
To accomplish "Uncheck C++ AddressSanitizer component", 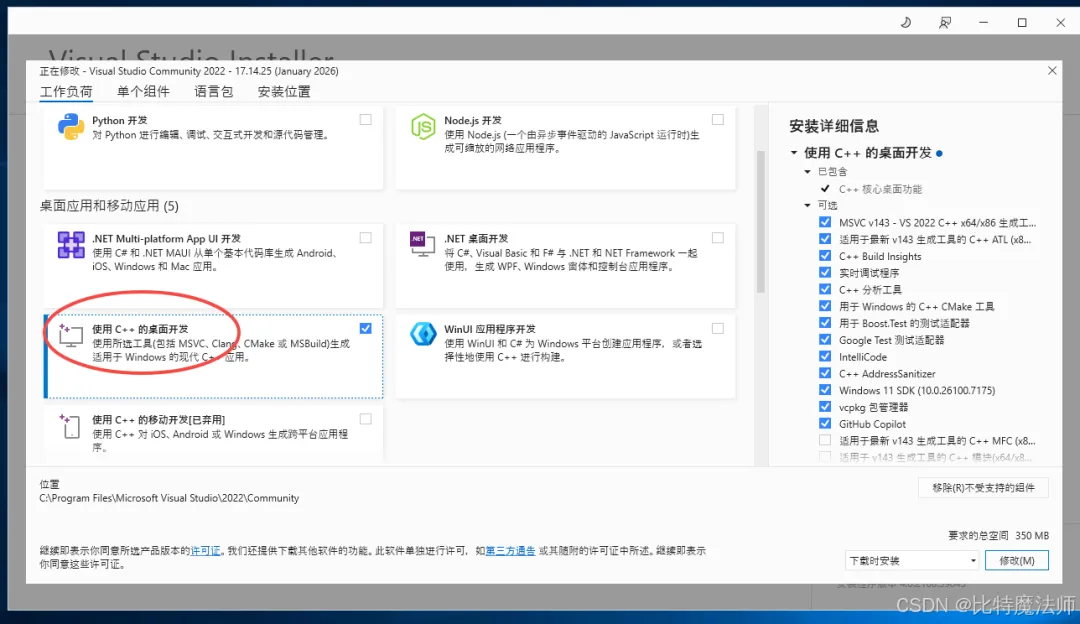I will click(824, 373).
